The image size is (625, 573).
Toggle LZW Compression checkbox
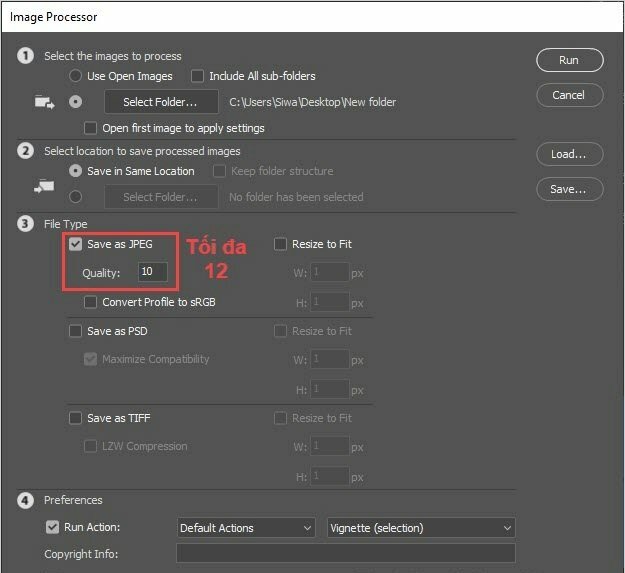(90, 446)
